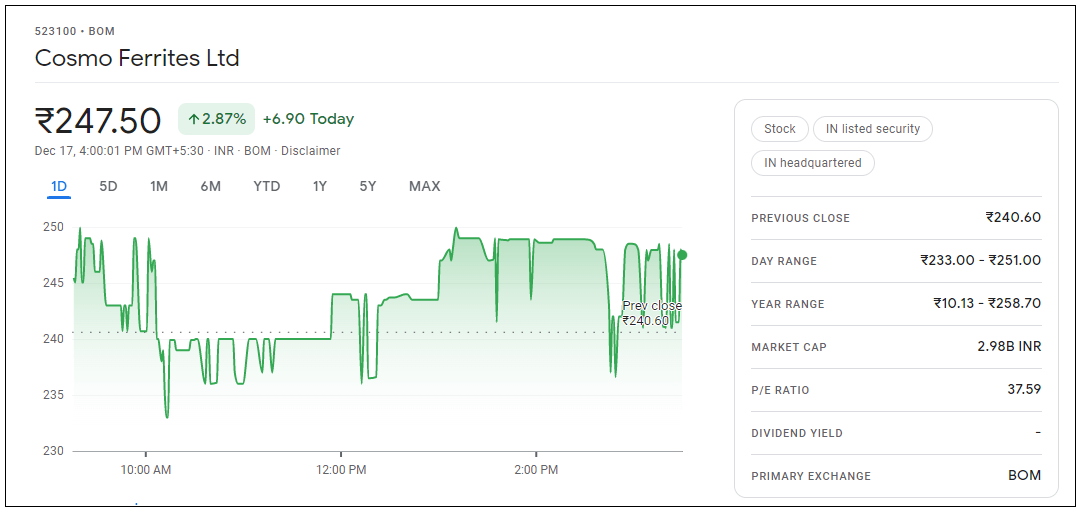1080x511 pixels.
Task: Click the 245 y-axis label
Action: tap(54, 282)
